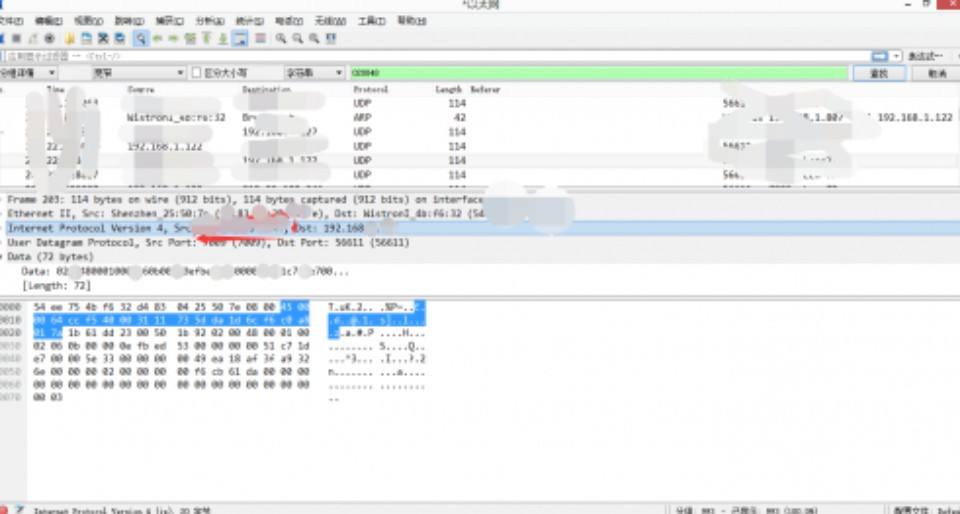Restart the current capture icon

pyautogui.click(x=33, y=39)
